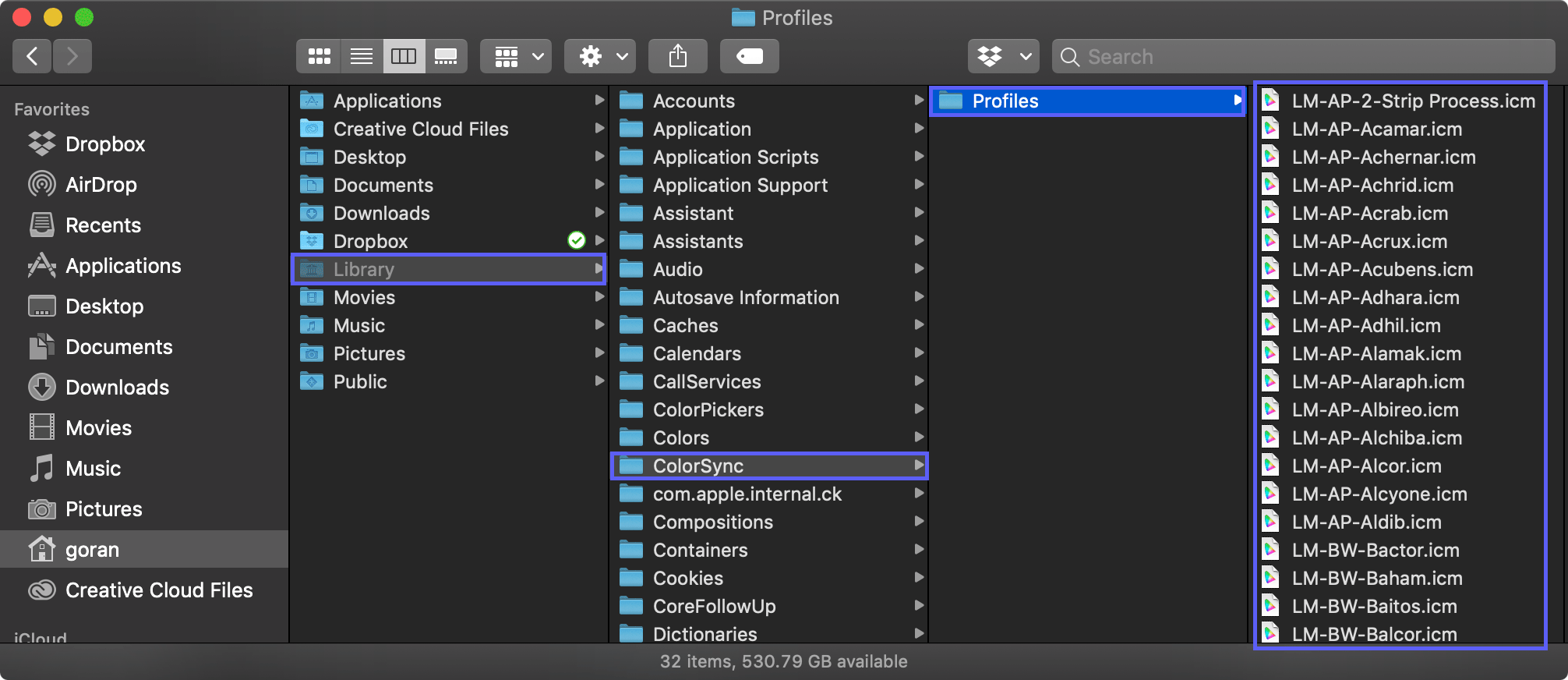Click the LM-BW-Baham.icm file icon
Screen dimensions: 1568x680
click(1270, 578)
